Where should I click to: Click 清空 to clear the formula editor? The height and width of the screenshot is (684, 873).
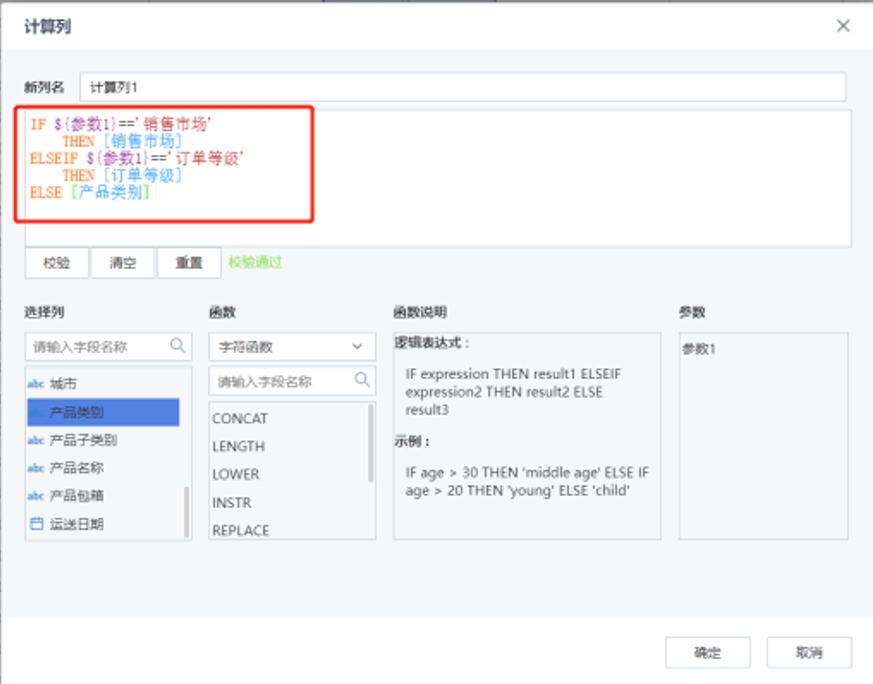[122, 263]
